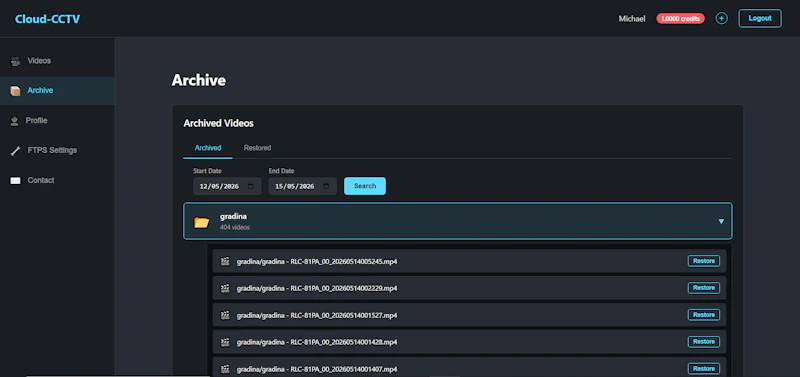Click the '404 videos' count text
This screenshot has height=377, width=800.
235,228
